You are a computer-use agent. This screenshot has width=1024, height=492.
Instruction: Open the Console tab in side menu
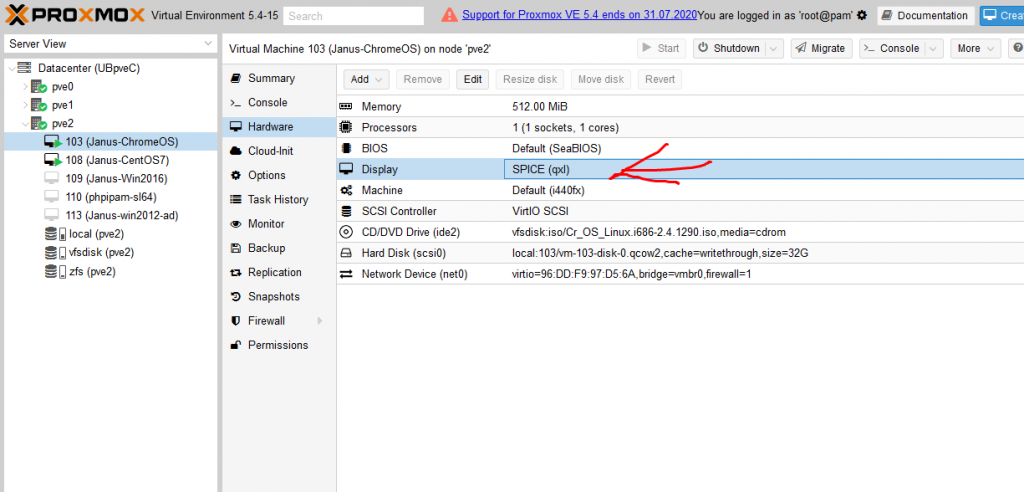pyautogui.click(x=280, y=103)
